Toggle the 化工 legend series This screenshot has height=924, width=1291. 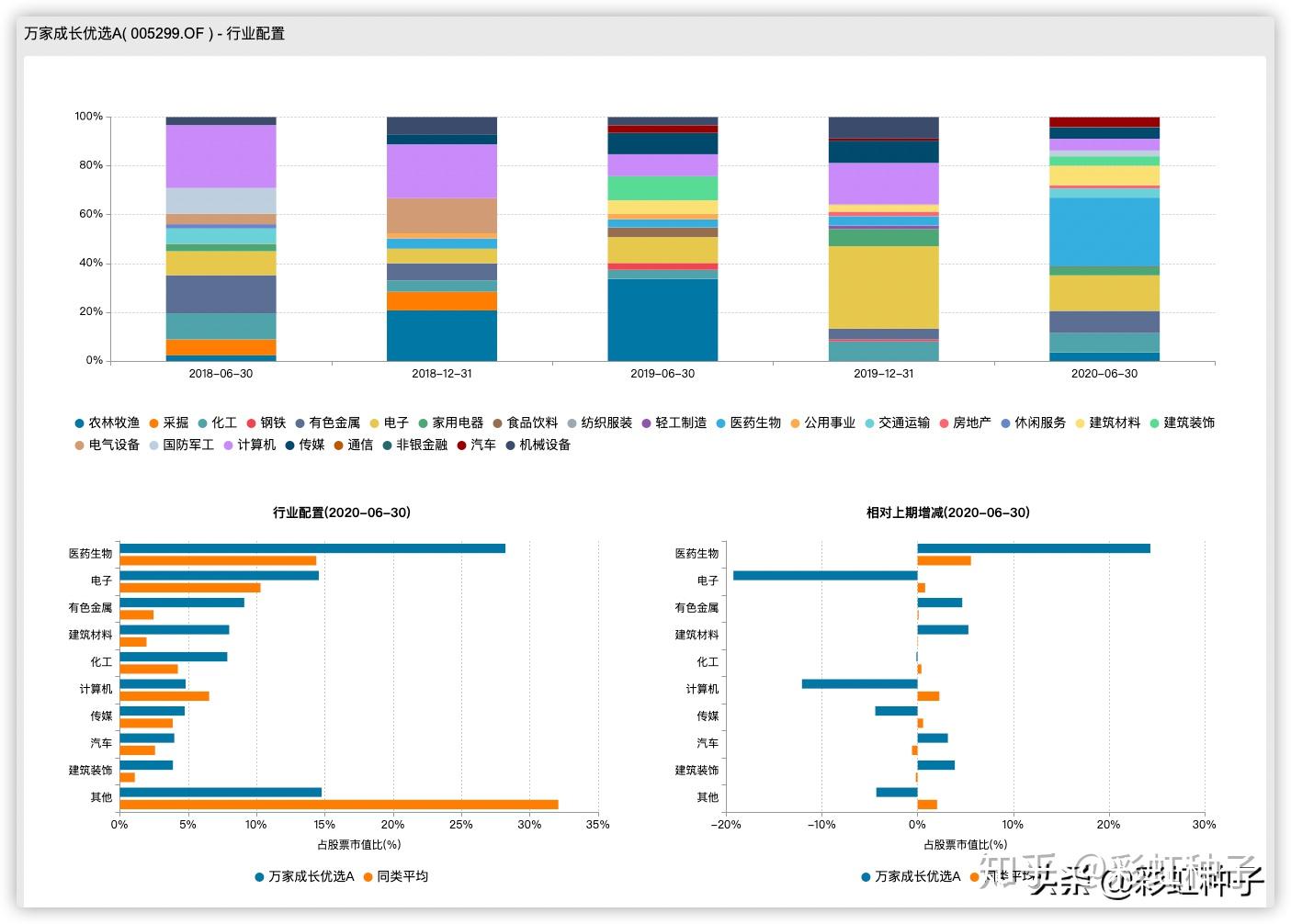pos(218,423)
